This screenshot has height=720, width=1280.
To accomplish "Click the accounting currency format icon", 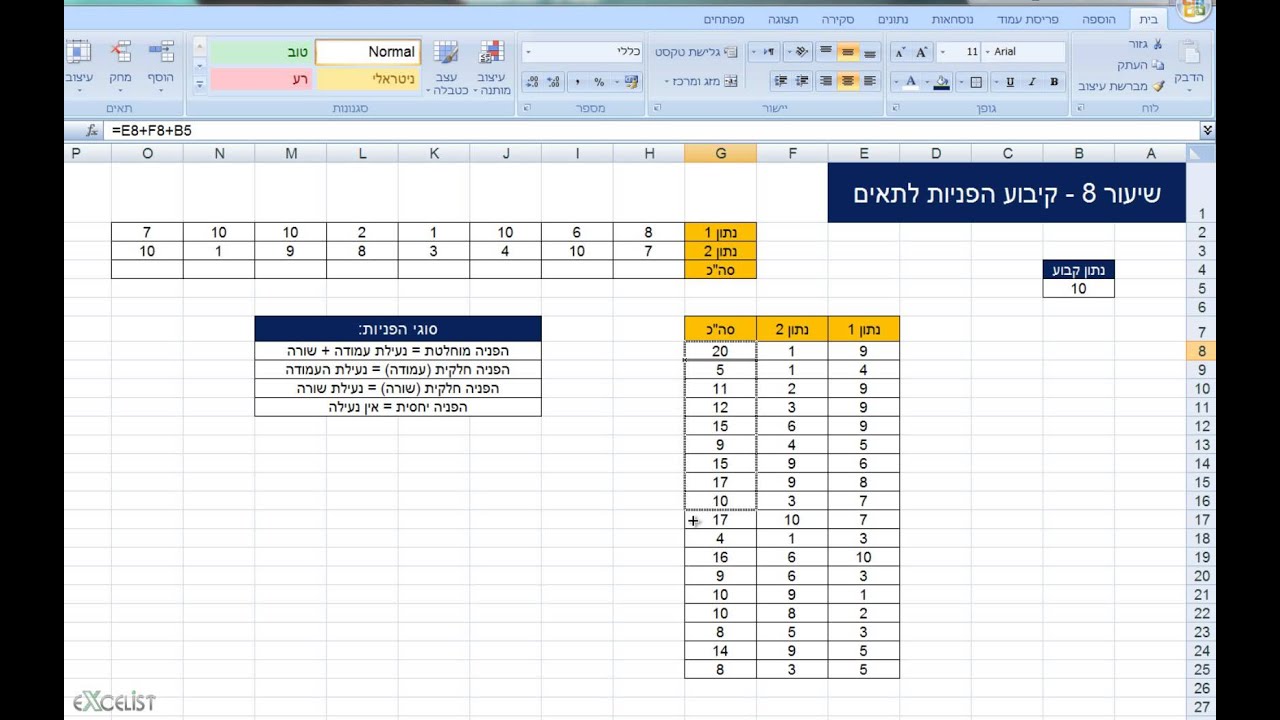I will click(x=631, y=82).
